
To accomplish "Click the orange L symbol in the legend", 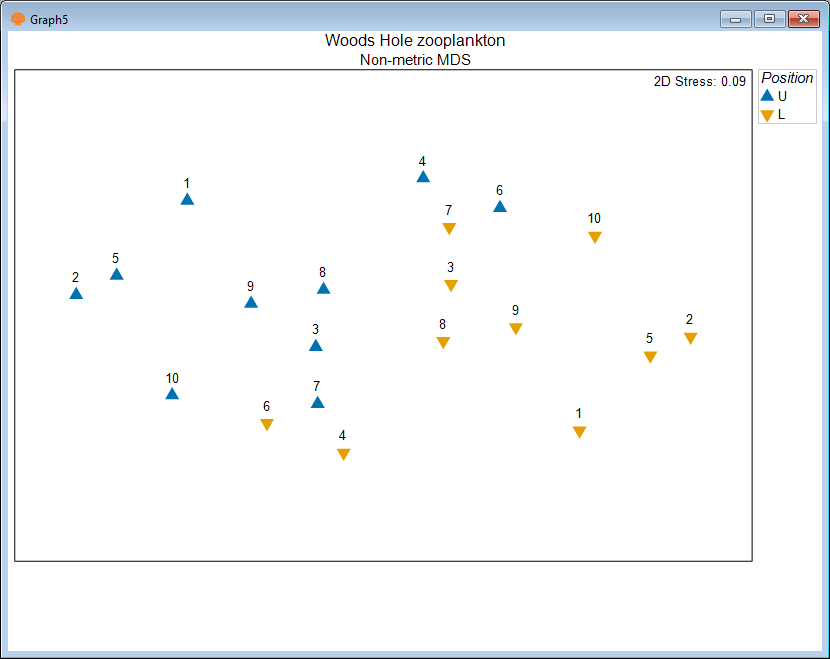I will point(768,115).
